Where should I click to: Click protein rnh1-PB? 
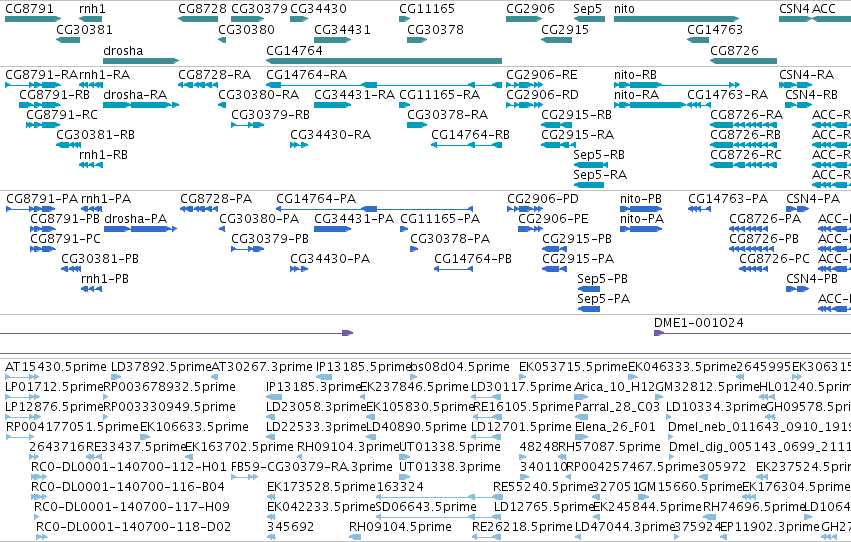(105, 279)
